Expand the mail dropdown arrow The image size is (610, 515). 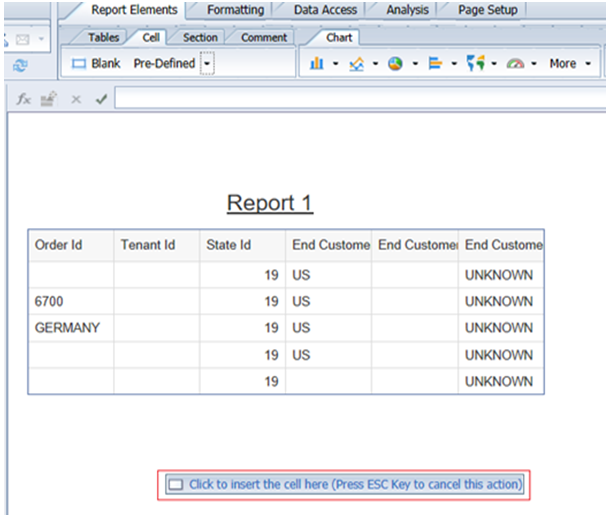coord(41,39)
